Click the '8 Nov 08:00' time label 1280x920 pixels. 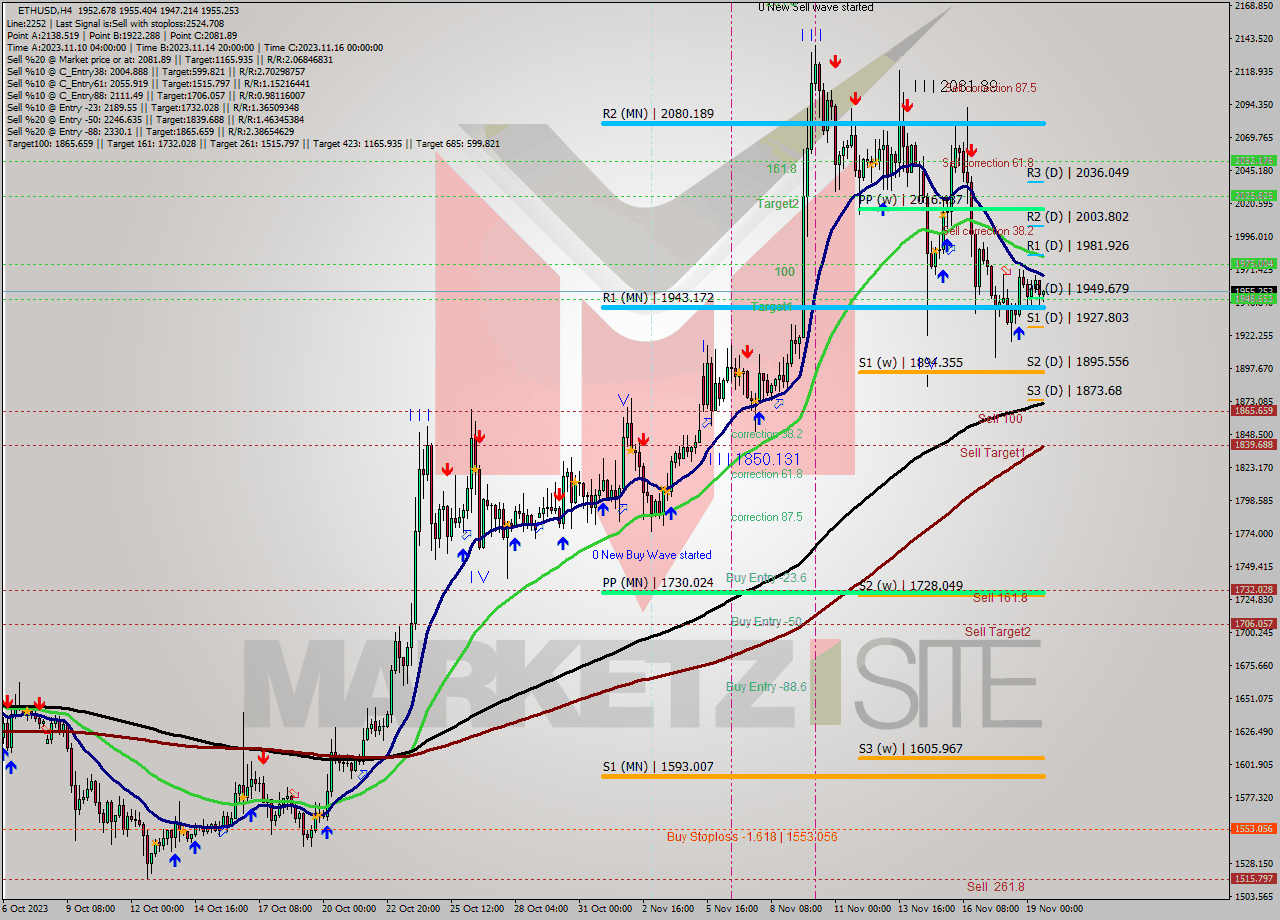(796, 909)
